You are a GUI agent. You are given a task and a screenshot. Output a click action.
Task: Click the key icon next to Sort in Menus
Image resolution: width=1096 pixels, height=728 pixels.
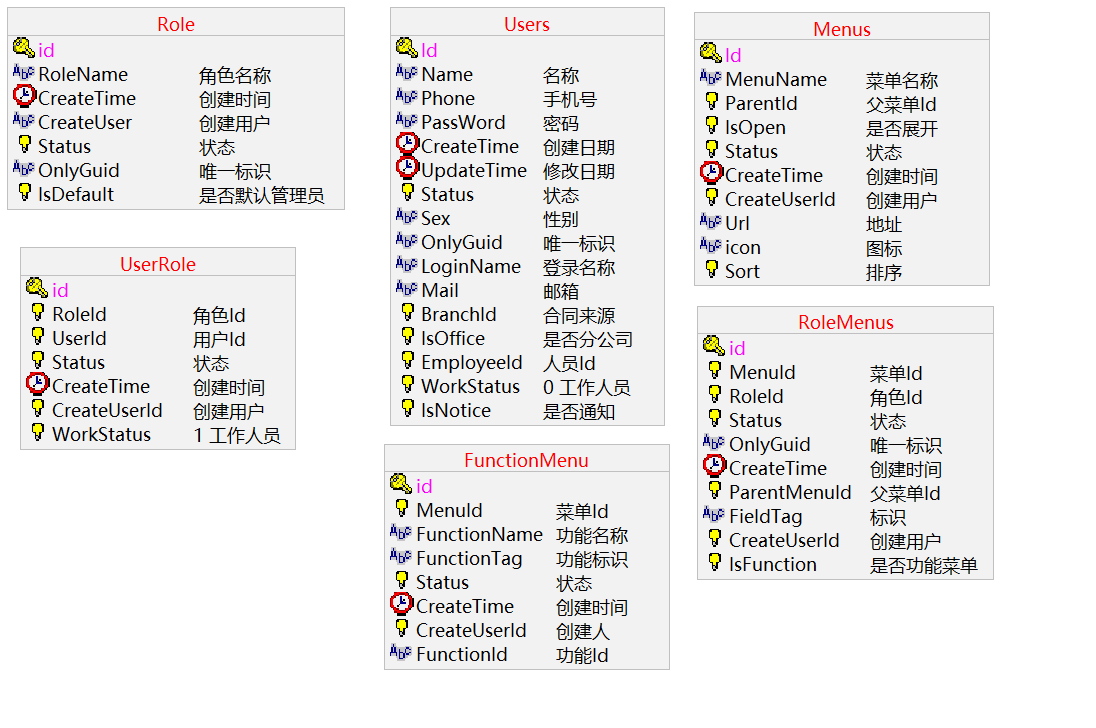[708, 270]
